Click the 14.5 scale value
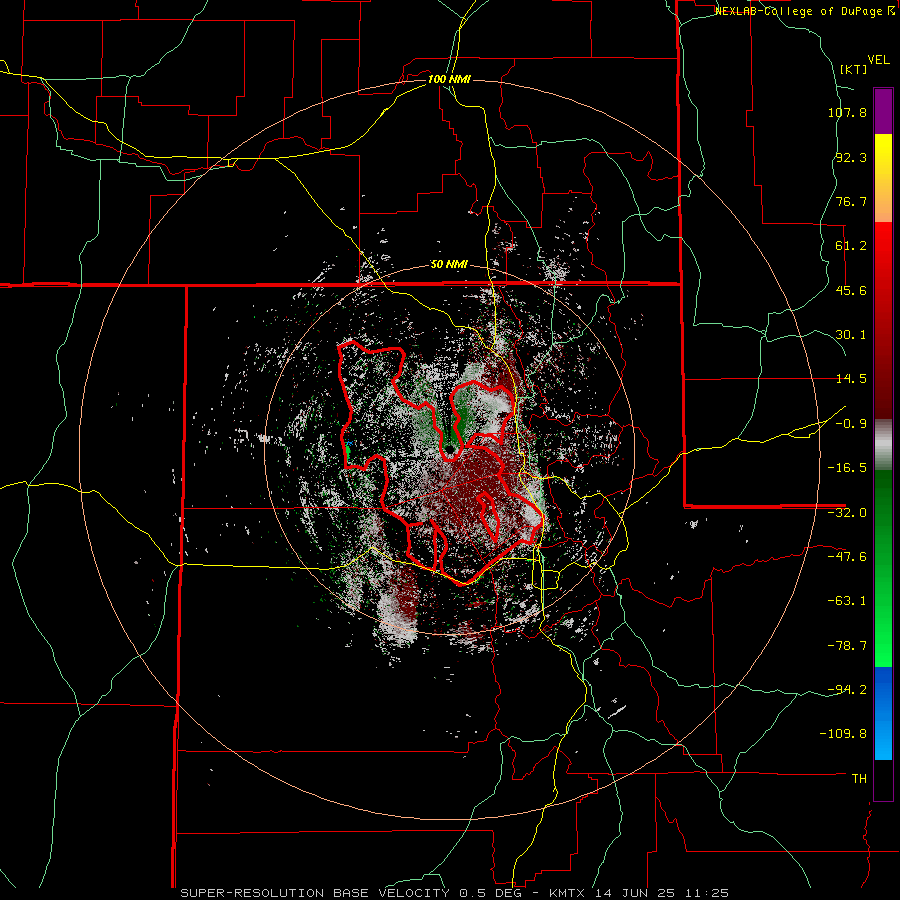 point(851,379)
